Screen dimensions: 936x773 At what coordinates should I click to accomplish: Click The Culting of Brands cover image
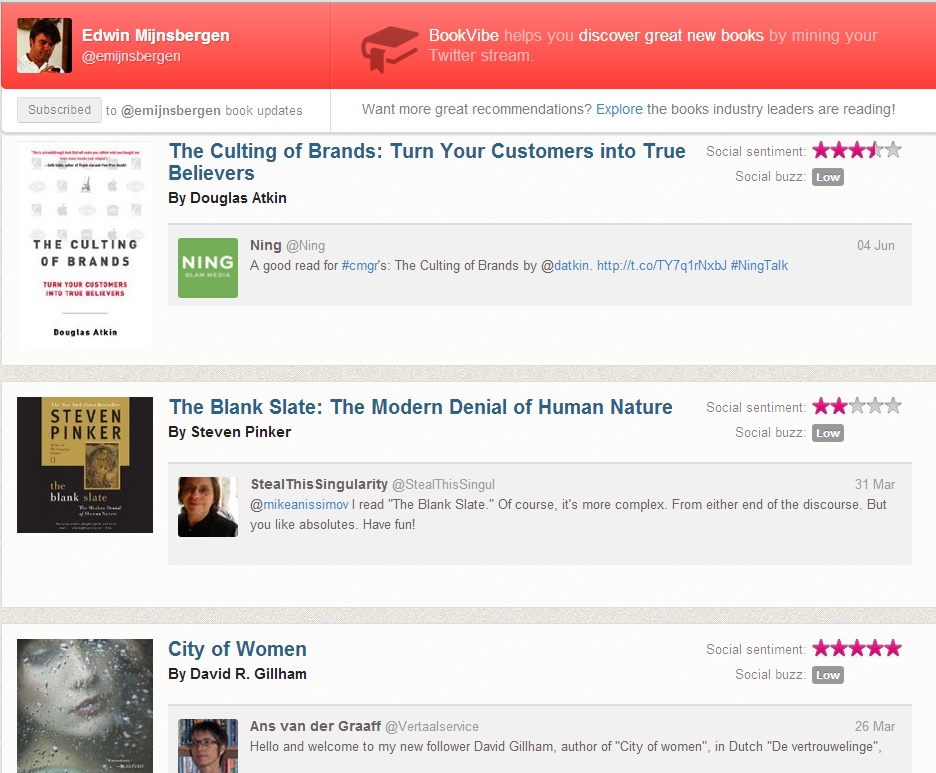85,245
